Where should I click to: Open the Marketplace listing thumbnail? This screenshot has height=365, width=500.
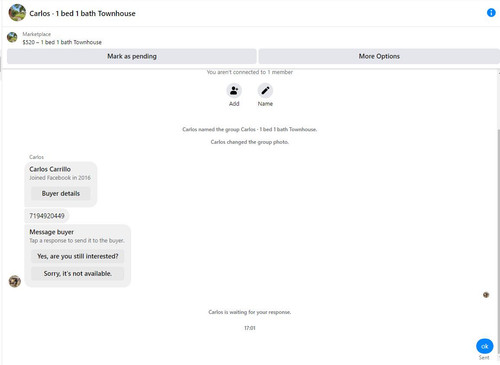click(x=12, y=37)
